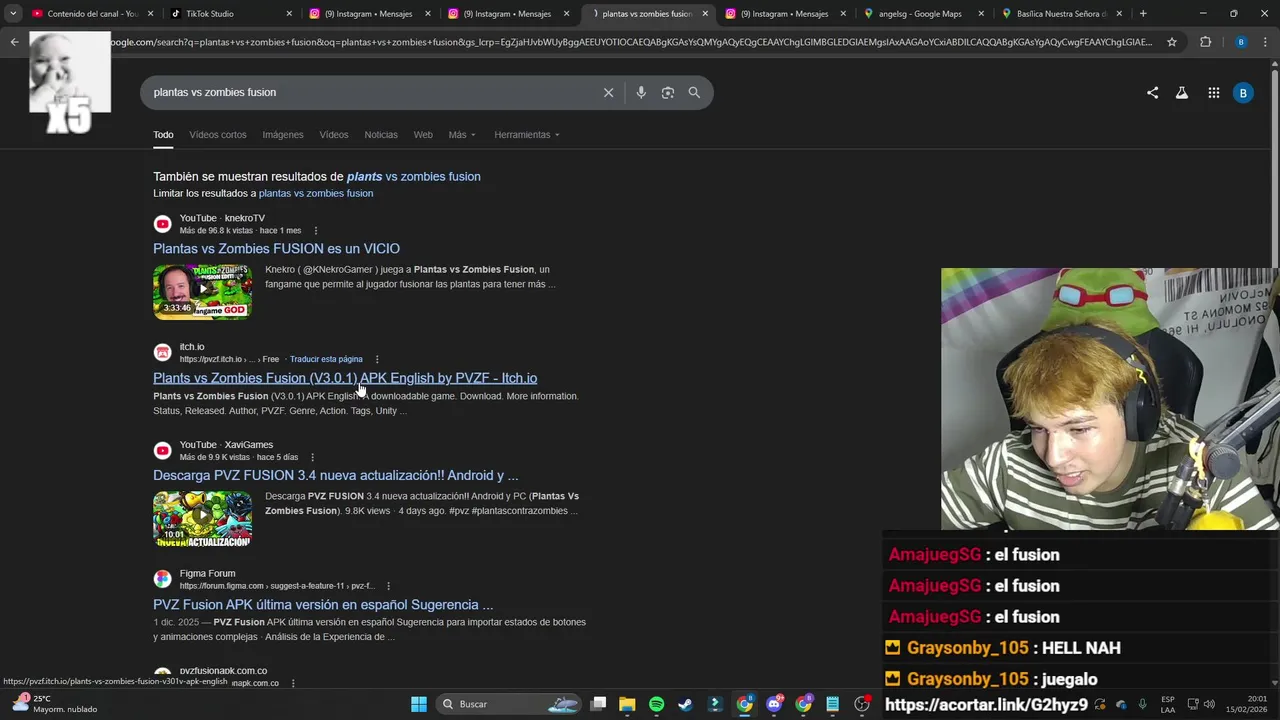Clear the search box with the X icon
Screen dimensions: 1280x720
coord(608,92)
